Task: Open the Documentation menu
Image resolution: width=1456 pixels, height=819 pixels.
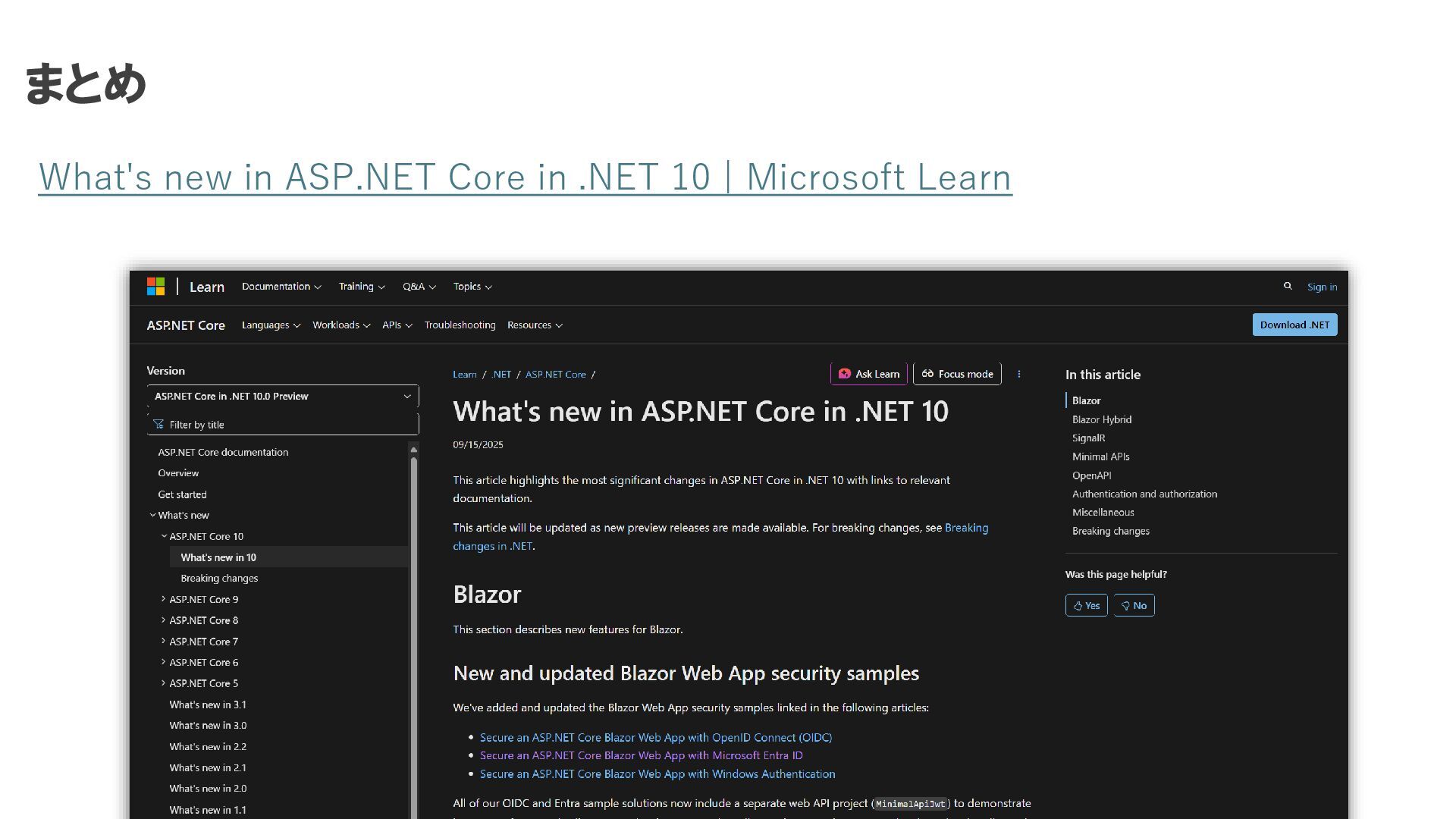Action: coord(281,287)
